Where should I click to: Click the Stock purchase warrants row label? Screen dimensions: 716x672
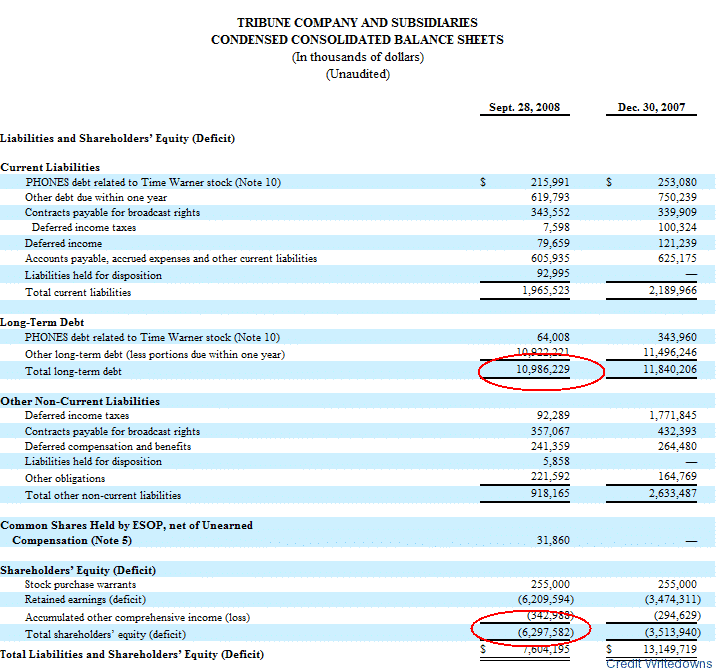point(81,584)
